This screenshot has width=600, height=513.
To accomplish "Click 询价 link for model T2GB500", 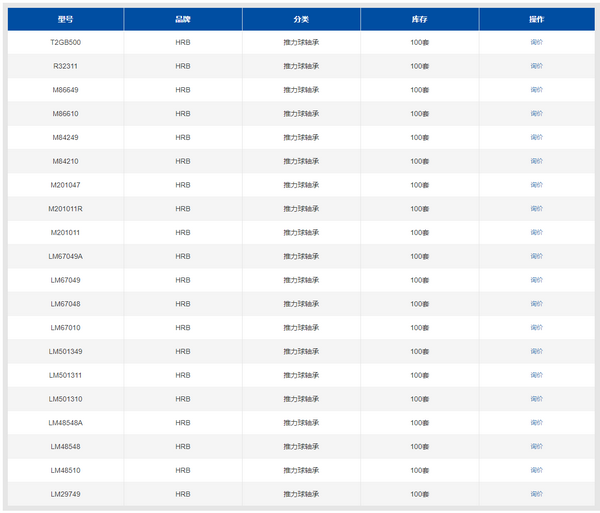I will click(536, 42).
